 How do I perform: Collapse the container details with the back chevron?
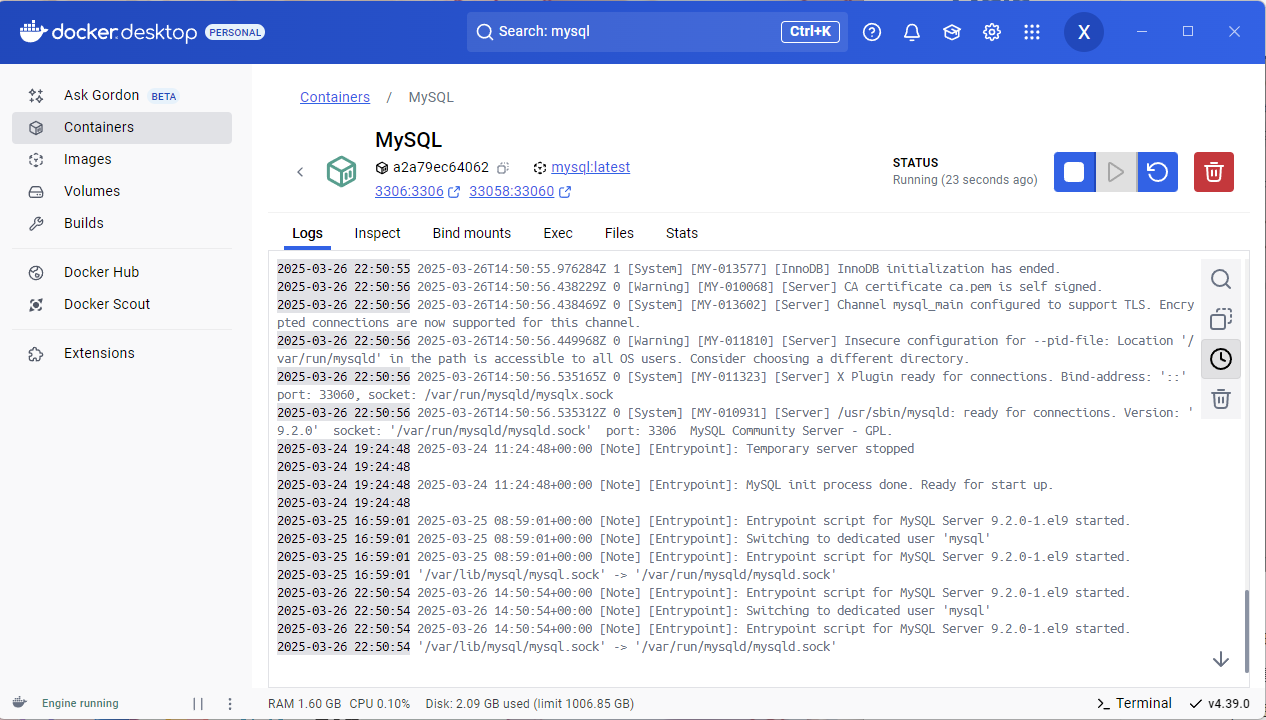300,171
